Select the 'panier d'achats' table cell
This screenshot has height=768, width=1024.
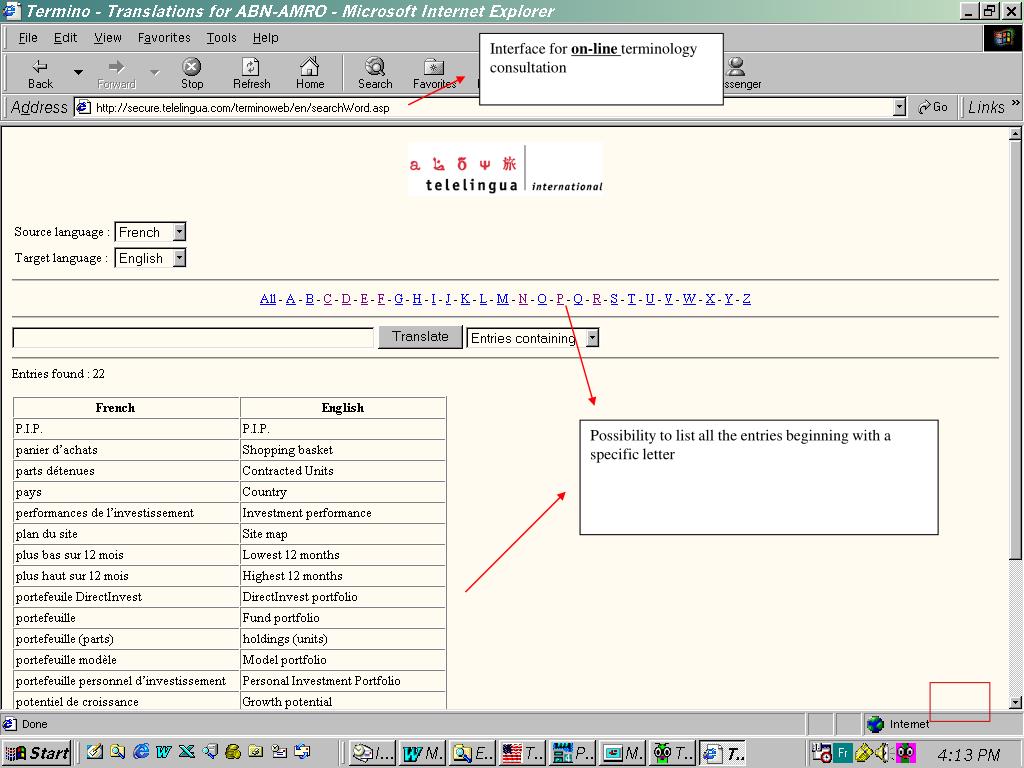(x=126, y=450)
